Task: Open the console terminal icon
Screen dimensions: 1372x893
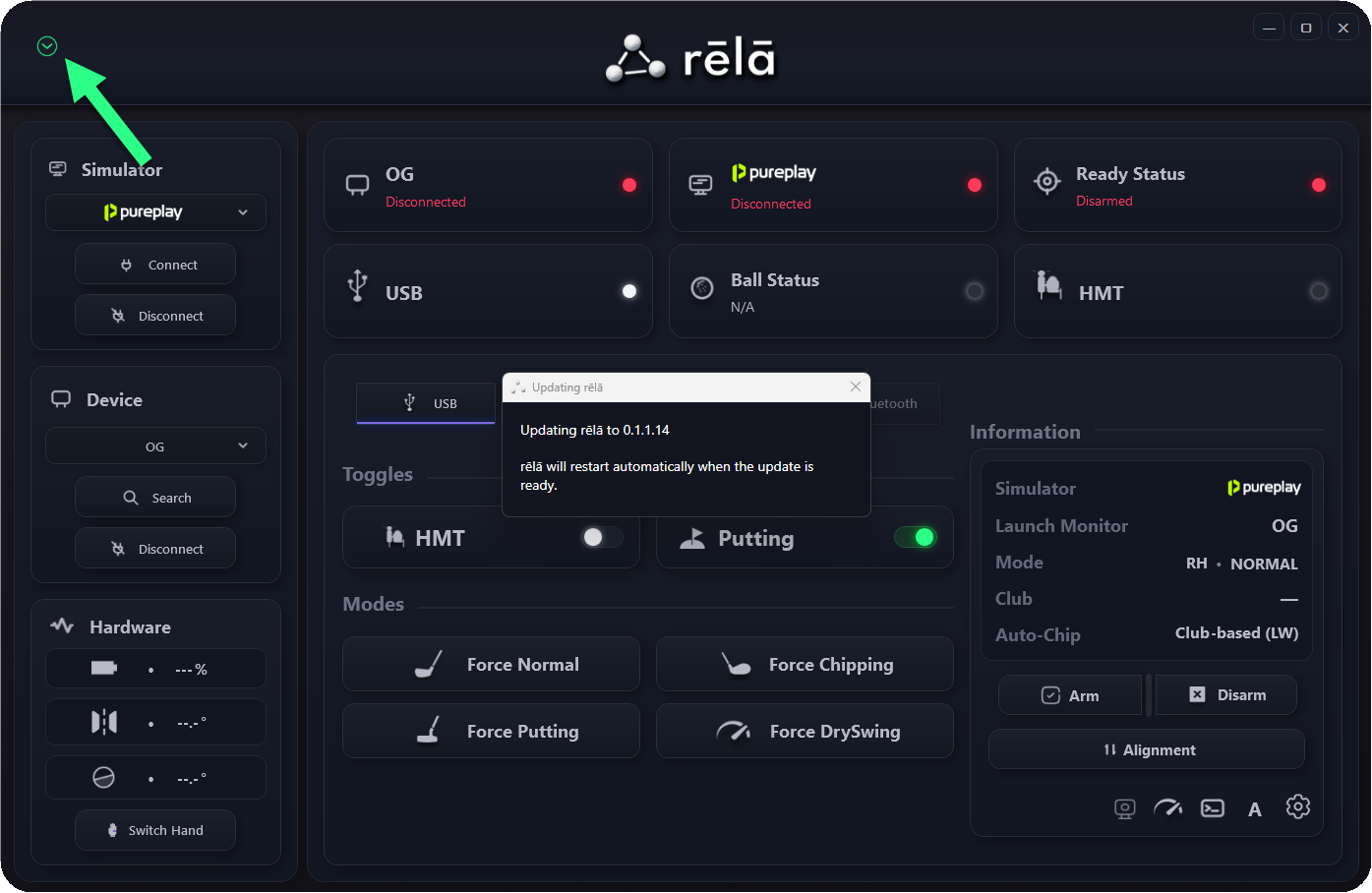Action: (x=1213, y=808)
